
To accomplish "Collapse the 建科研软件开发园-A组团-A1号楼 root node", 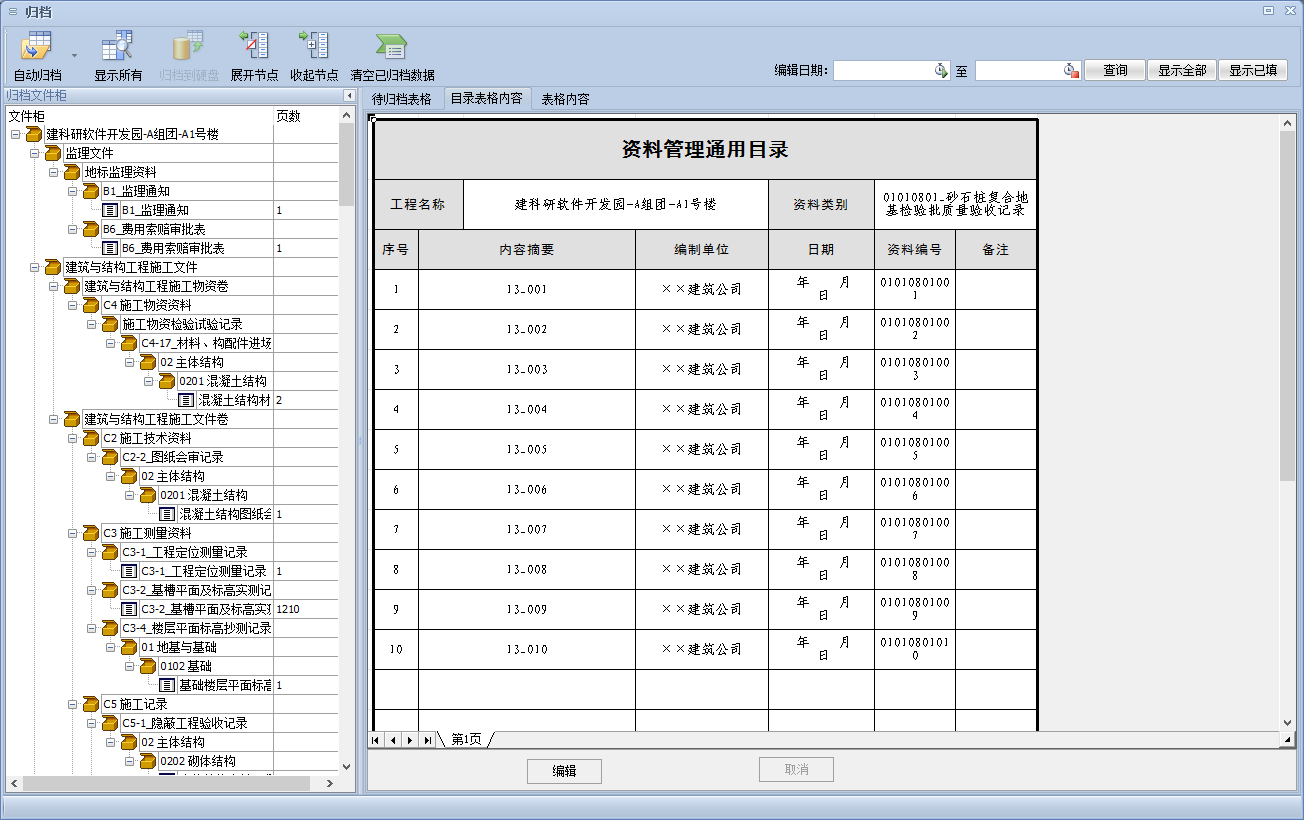I will pyautogui.click(x=15, y=134).
